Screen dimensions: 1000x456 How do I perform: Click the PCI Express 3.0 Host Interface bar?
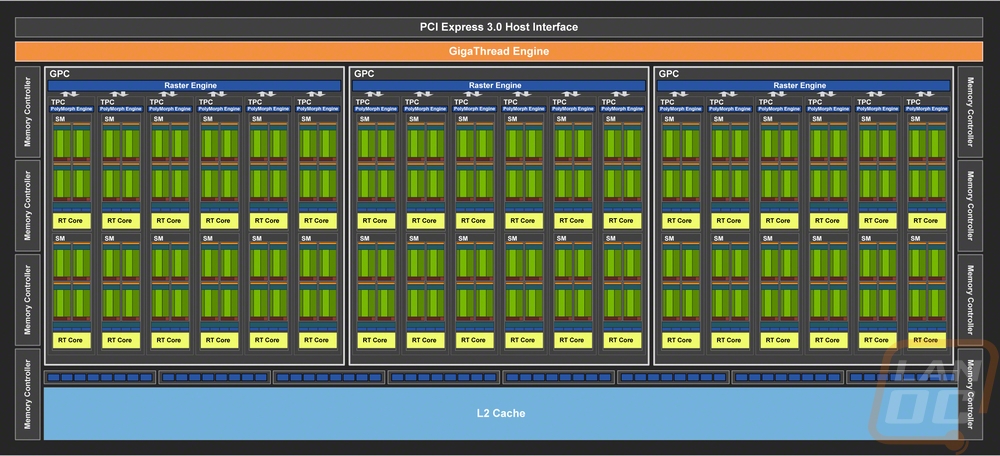pos(499,27)
